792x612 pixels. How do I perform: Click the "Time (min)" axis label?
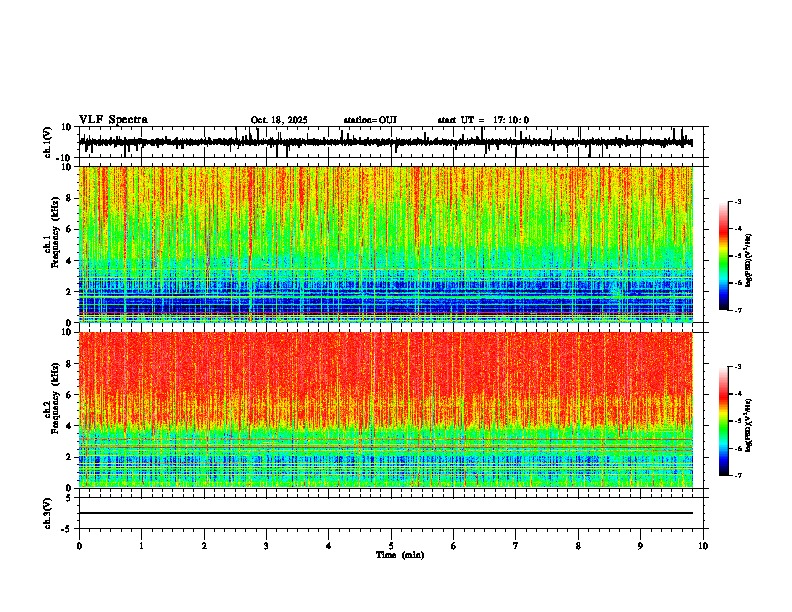point(400,555)
